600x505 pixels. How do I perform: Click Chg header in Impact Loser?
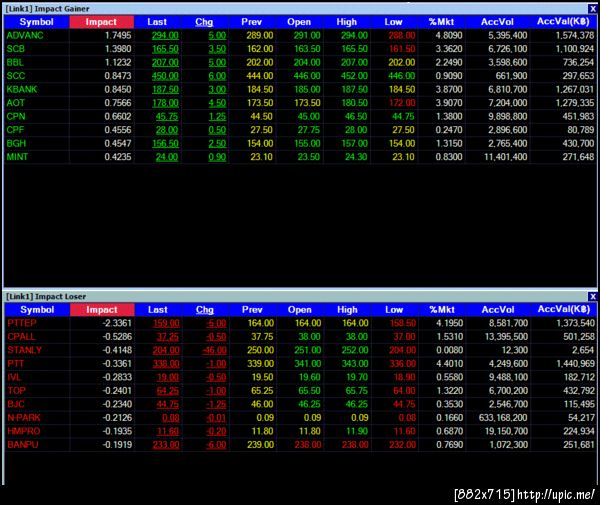point(205,310)
